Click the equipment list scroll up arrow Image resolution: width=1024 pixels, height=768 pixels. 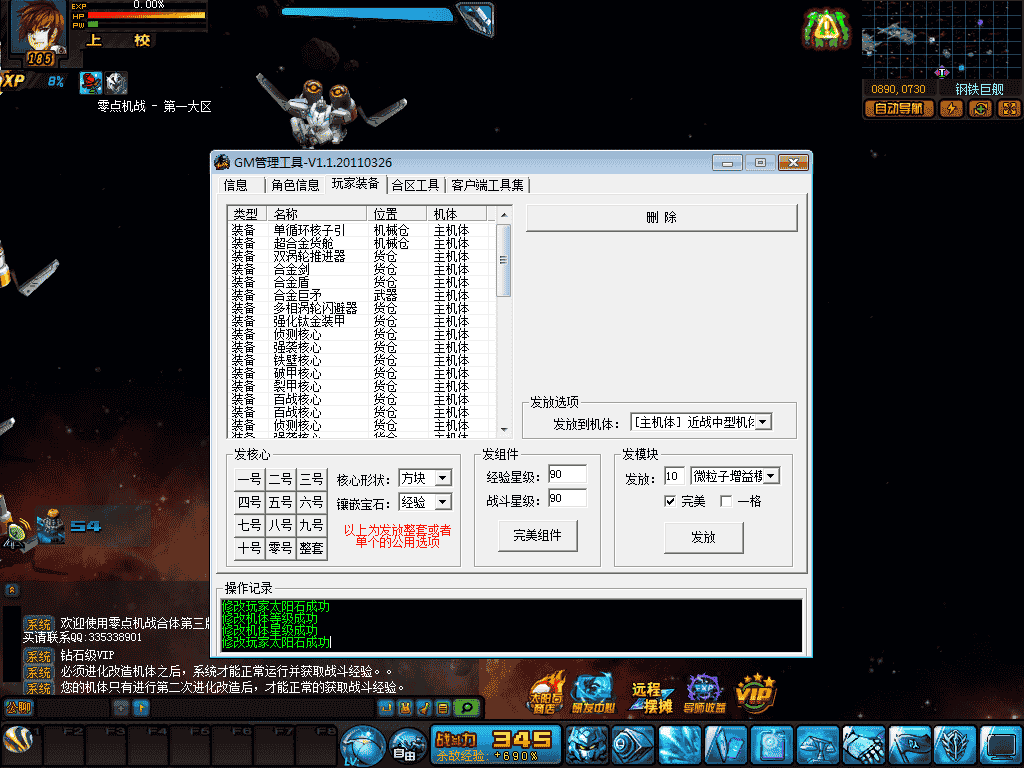coord(504,215)
